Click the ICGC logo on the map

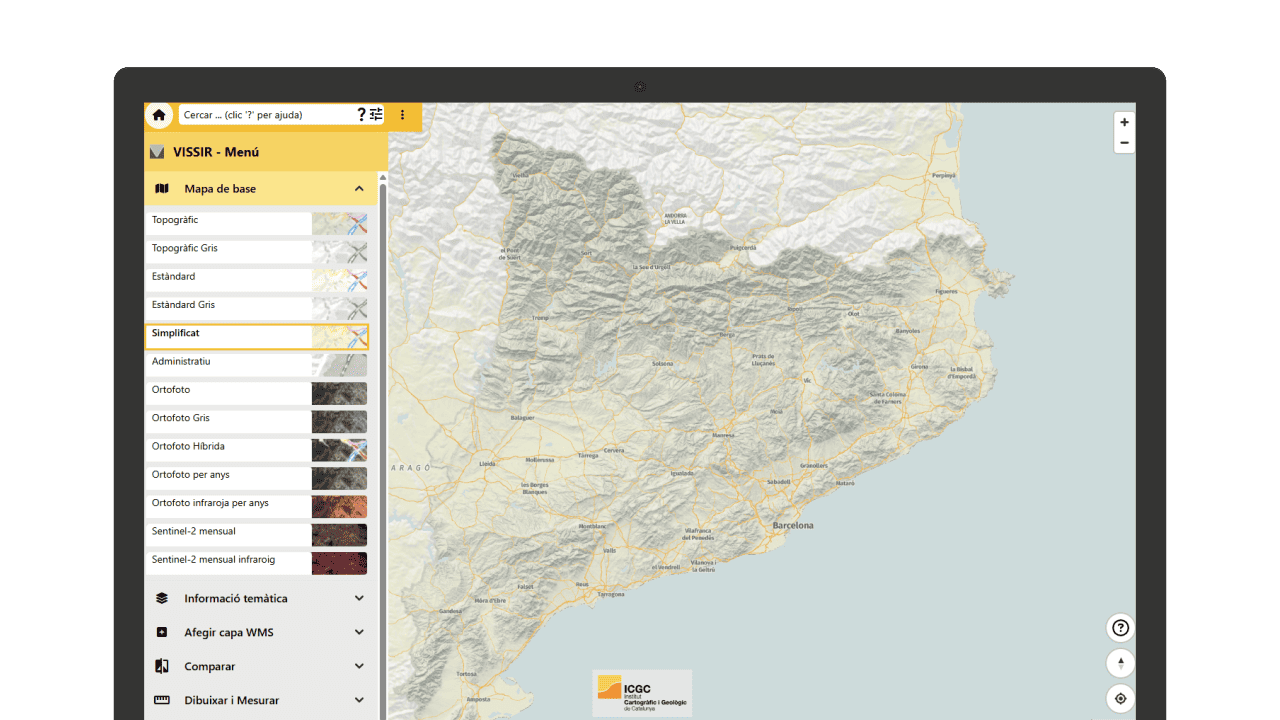coord(641,693)
